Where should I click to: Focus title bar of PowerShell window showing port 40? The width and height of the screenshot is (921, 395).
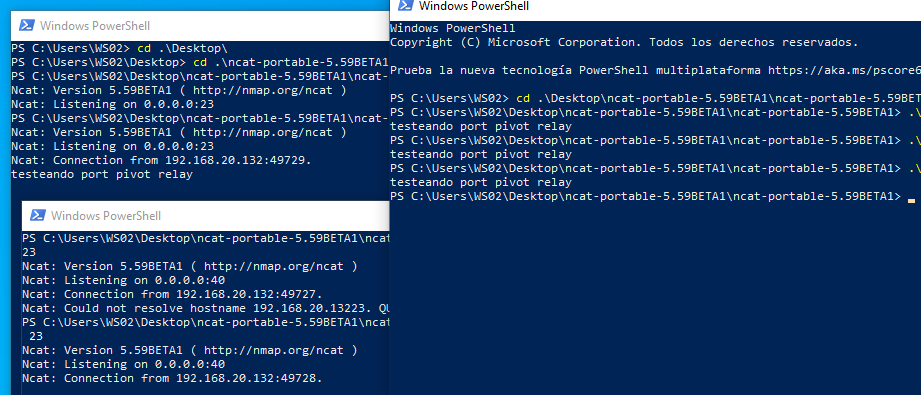(206, 216)
